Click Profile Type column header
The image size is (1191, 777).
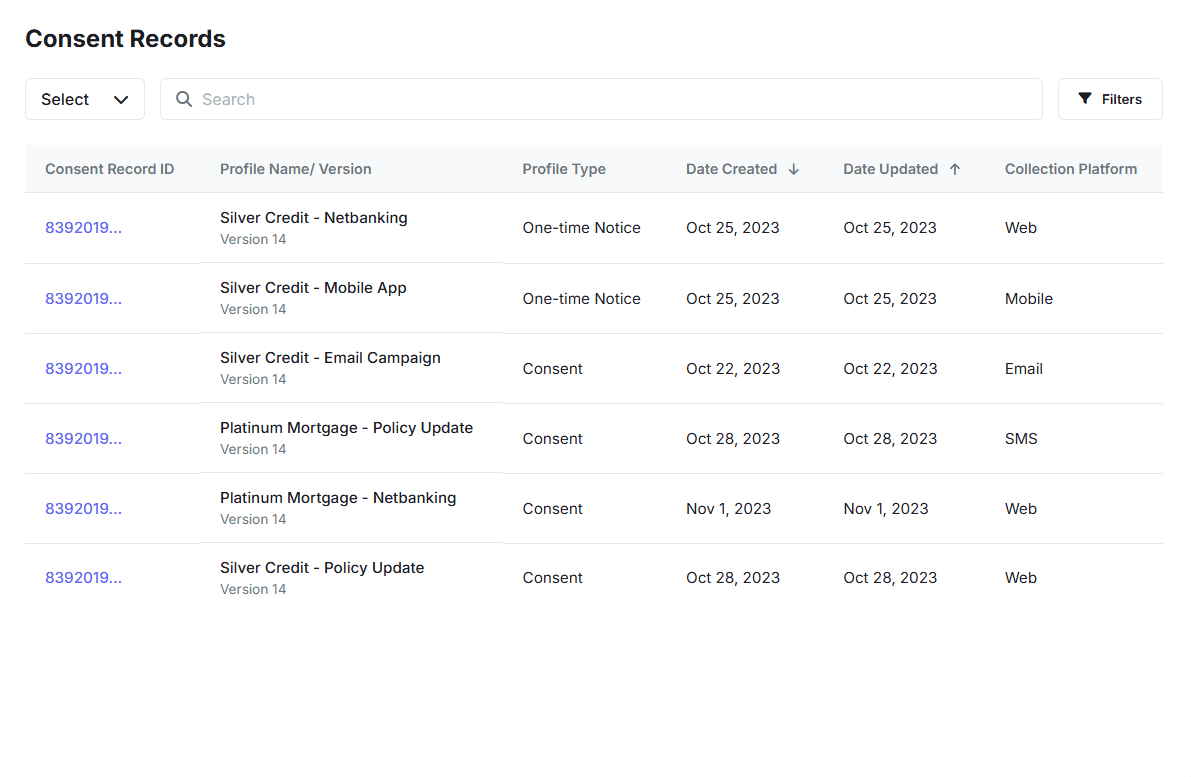[x=564, y=169]
